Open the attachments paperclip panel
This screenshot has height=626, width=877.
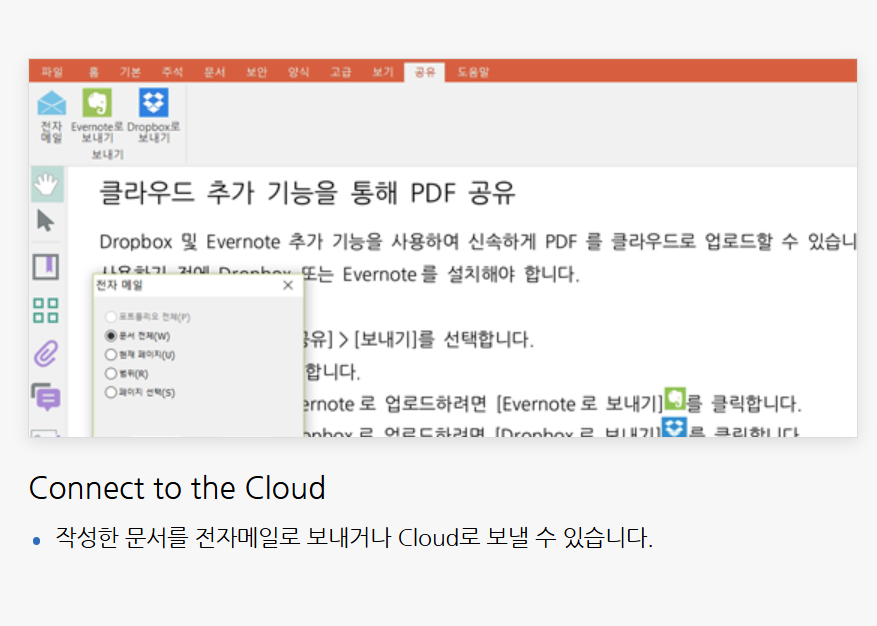[46, 354]
